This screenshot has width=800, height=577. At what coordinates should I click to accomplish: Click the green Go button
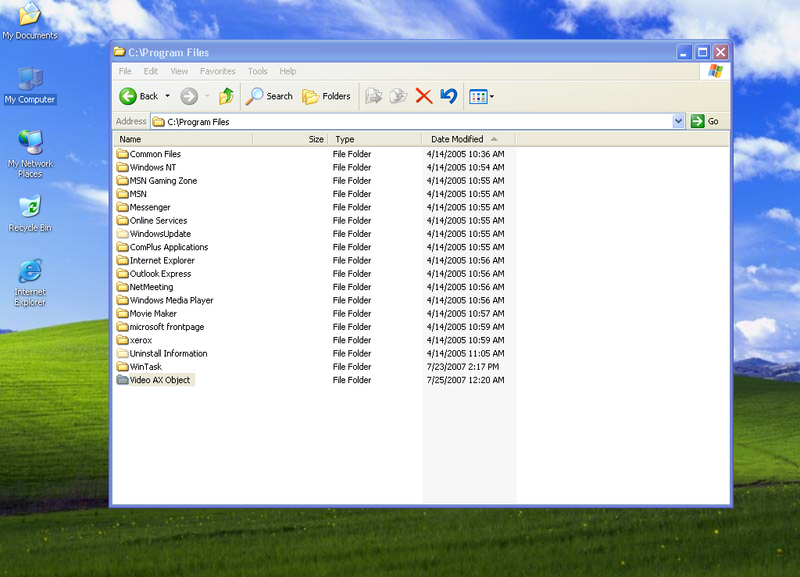pos(705,121)
